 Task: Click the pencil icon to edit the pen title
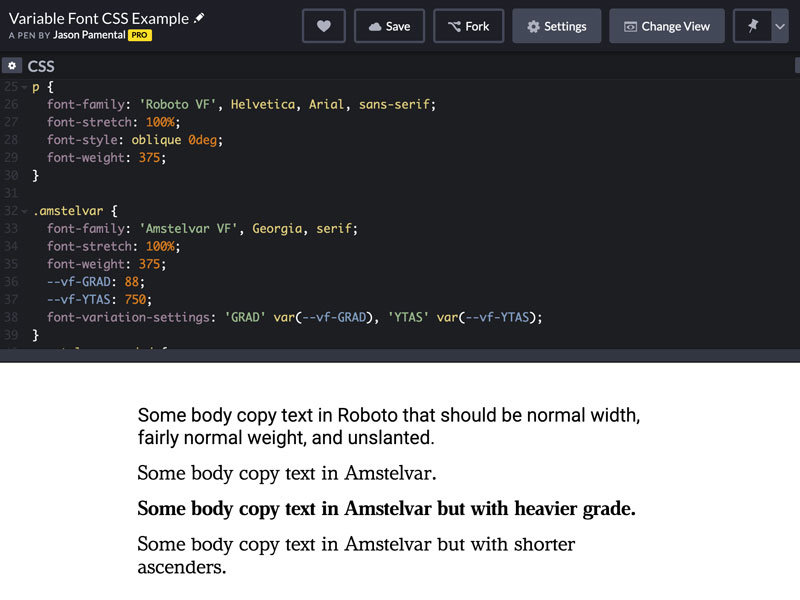coord(200,16)
